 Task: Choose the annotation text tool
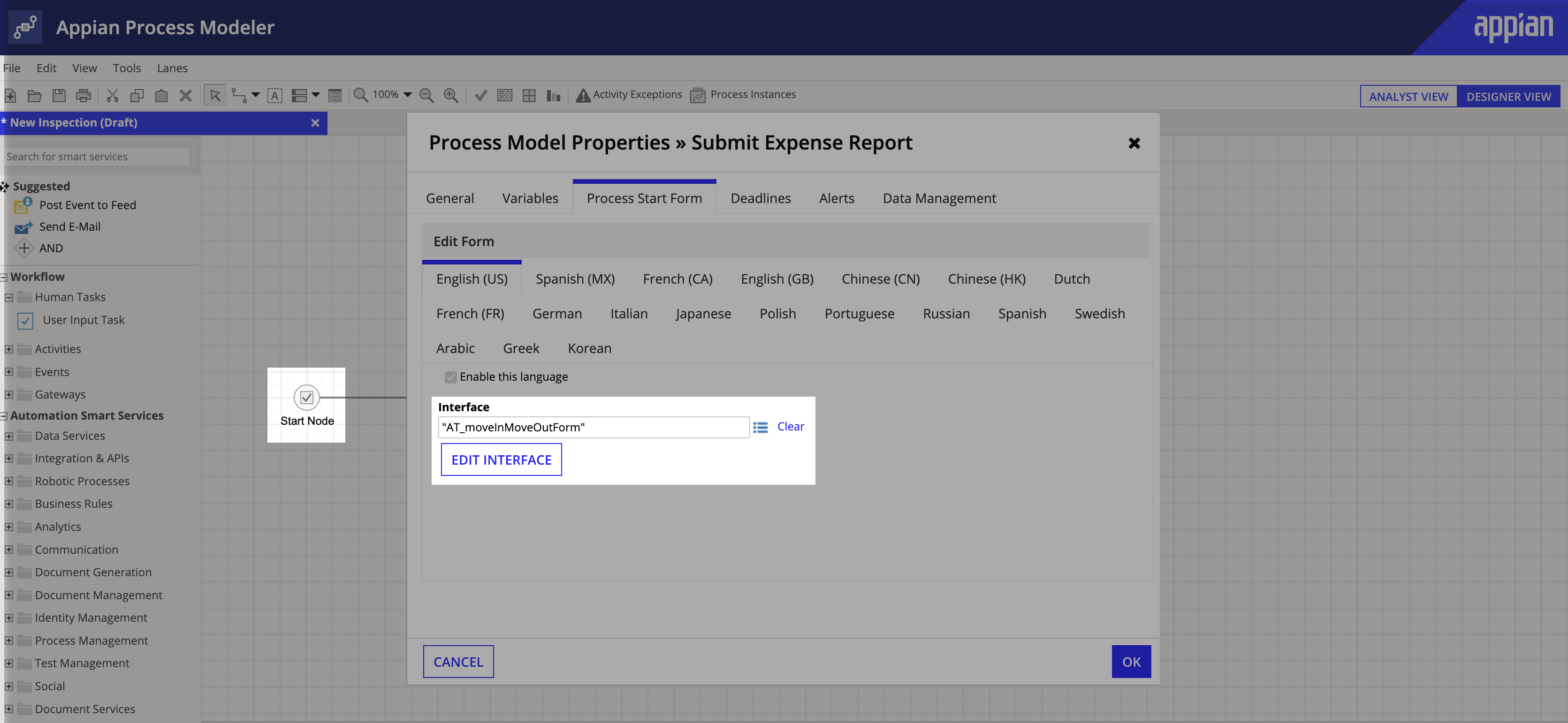[x=275, y=96]
